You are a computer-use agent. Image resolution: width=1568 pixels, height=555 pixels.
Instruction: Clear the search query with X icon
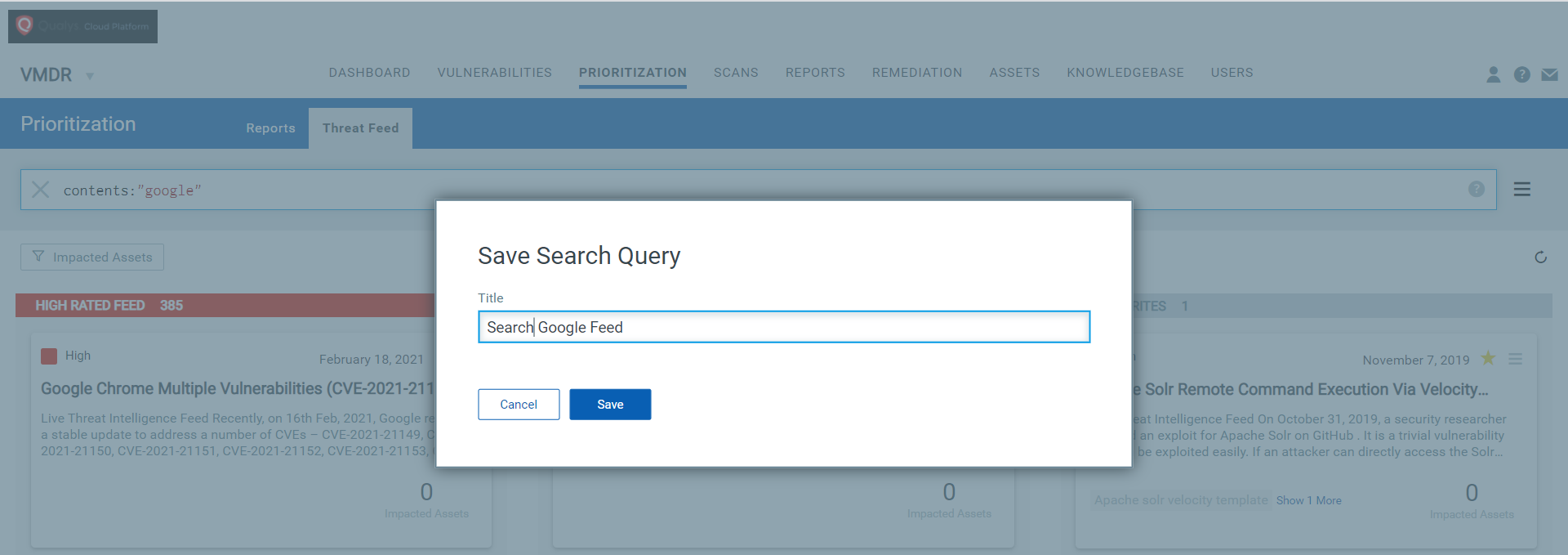(40, 190)
